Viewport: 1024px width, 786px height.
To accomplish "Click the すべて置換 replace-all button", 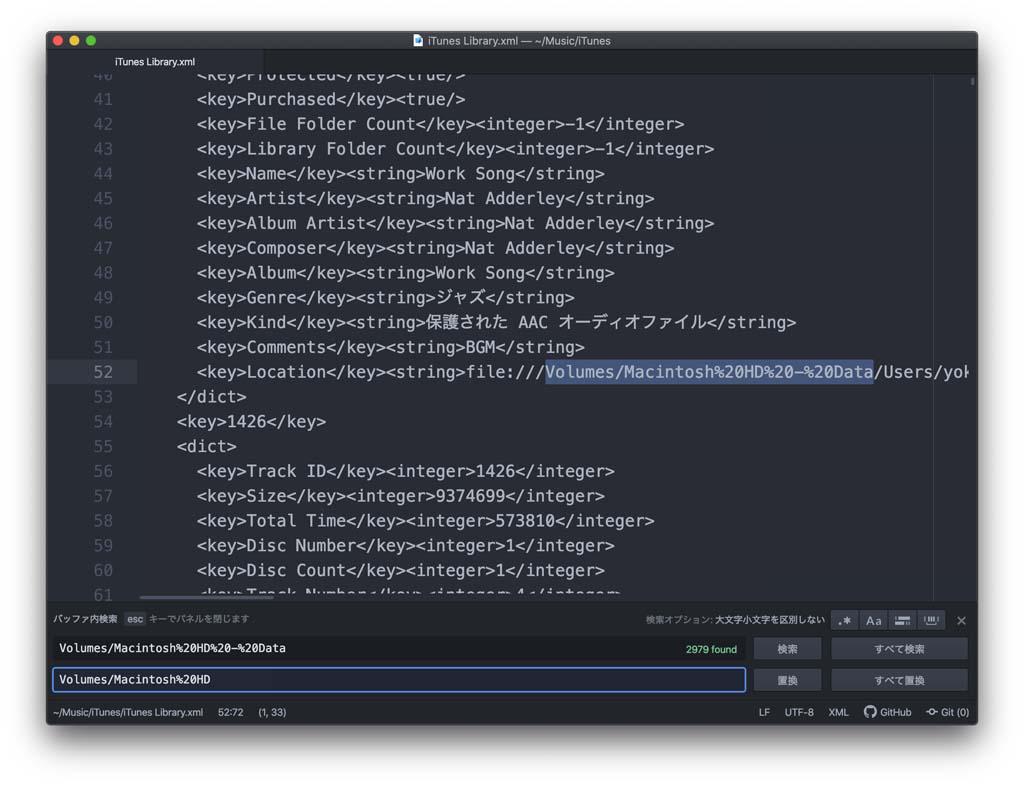I will coord(899,680).
